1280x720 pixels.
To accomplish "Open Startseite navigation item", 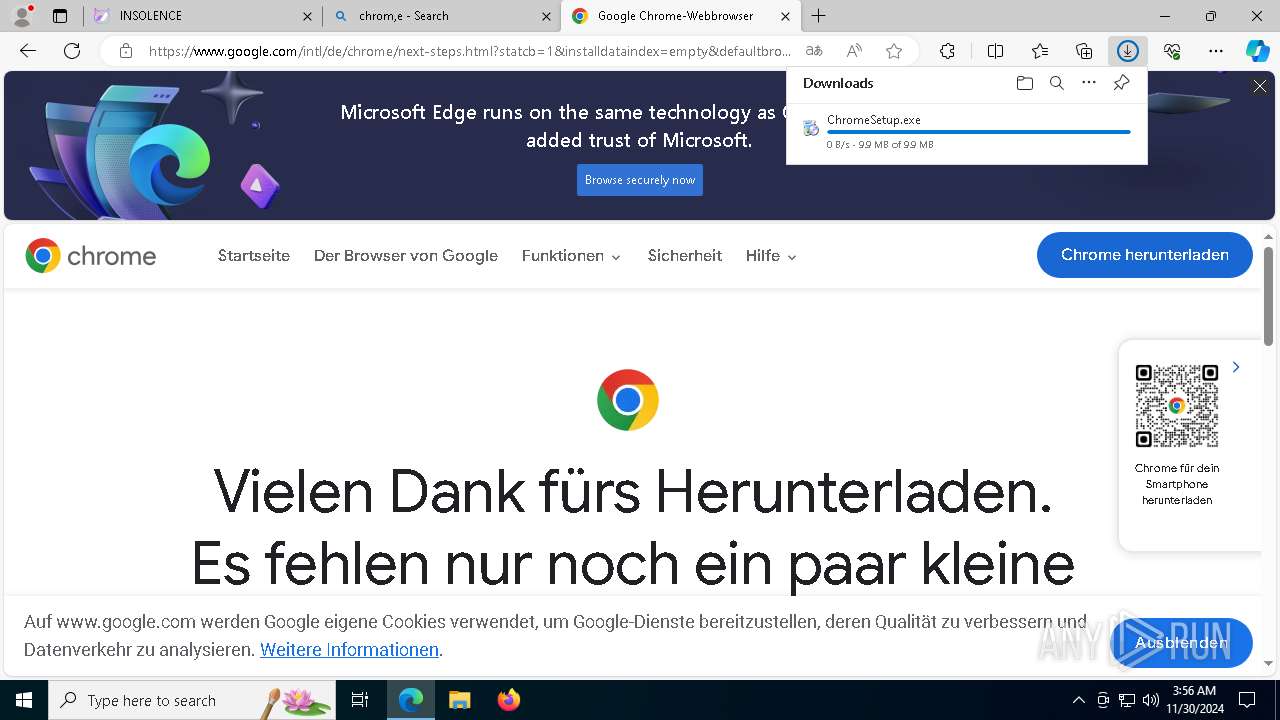I will pos(254,256).
